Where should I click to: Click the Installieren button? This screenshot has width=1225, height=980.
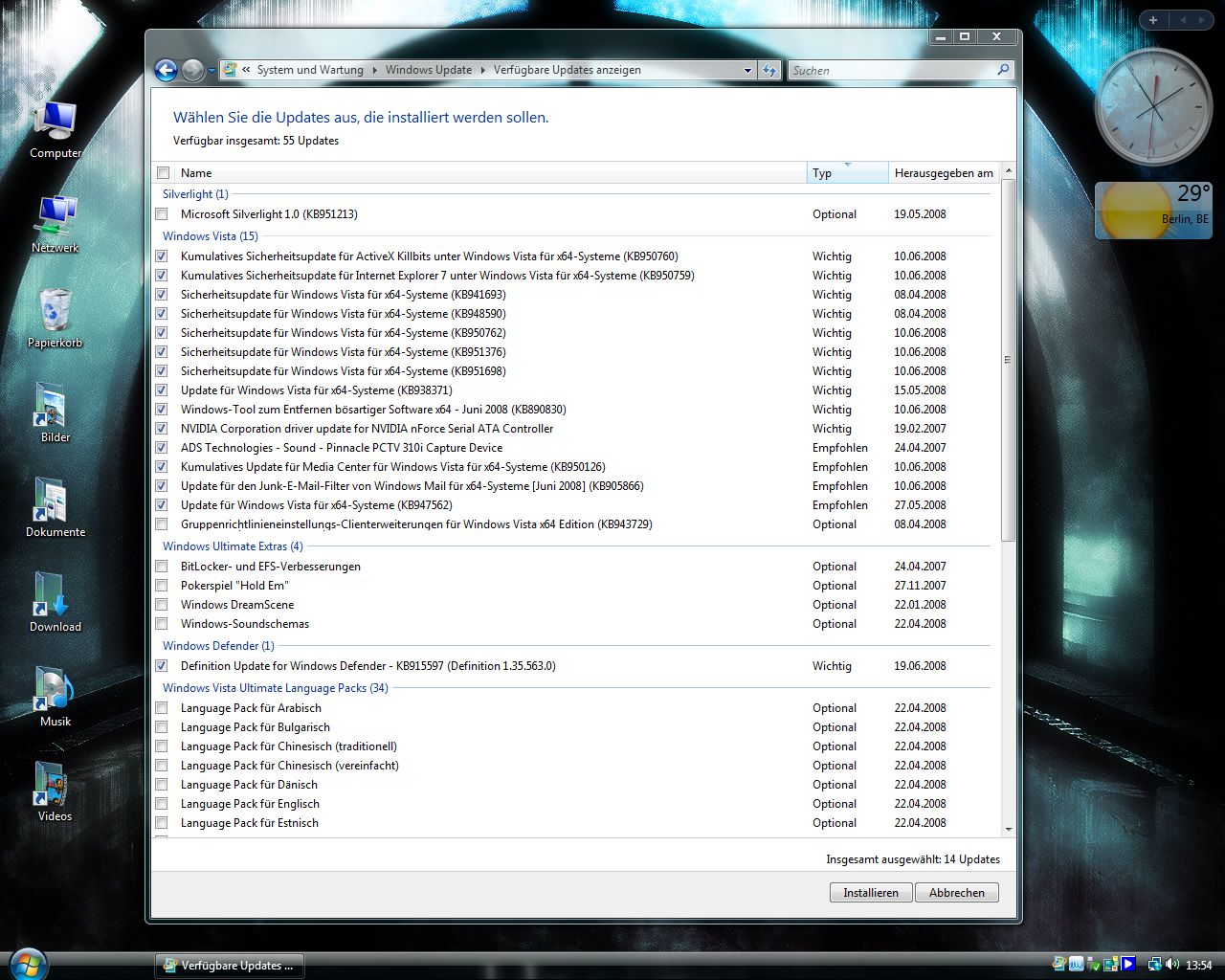click(871, 893)
